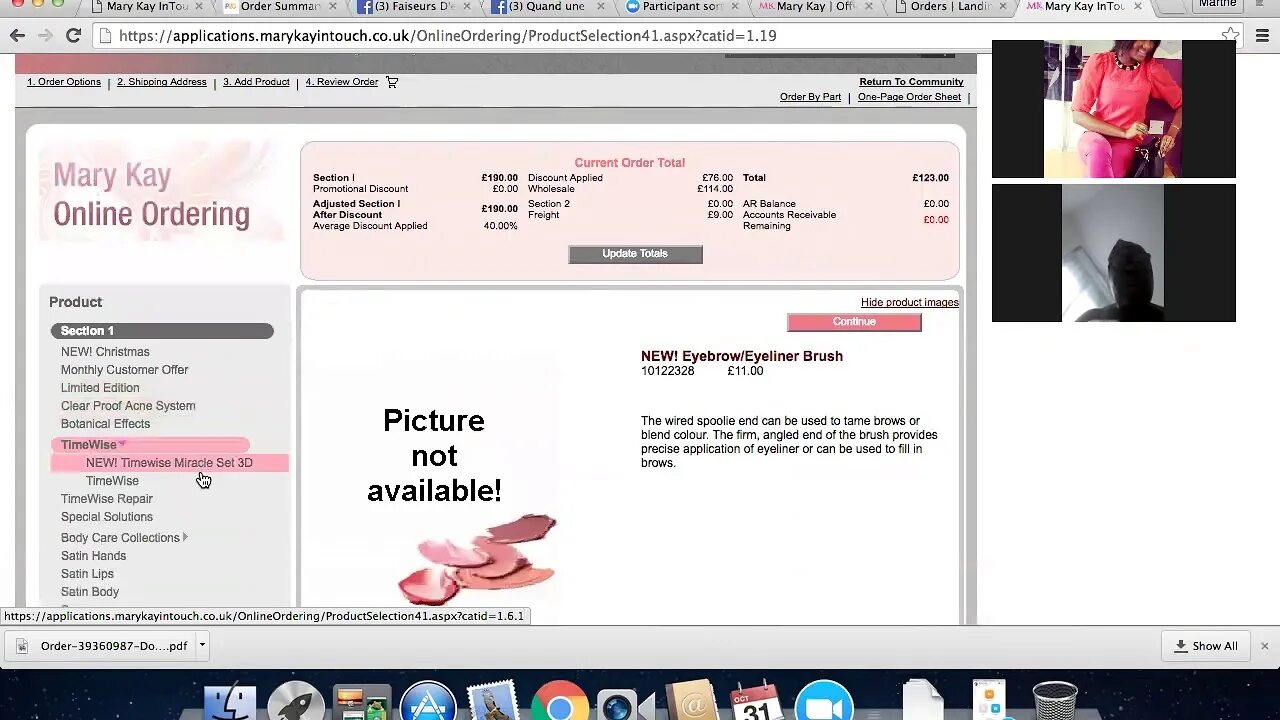This screenshot has width=1280, height=720.
Task: Click Return To Community link
Action: (x=911, y=82)
